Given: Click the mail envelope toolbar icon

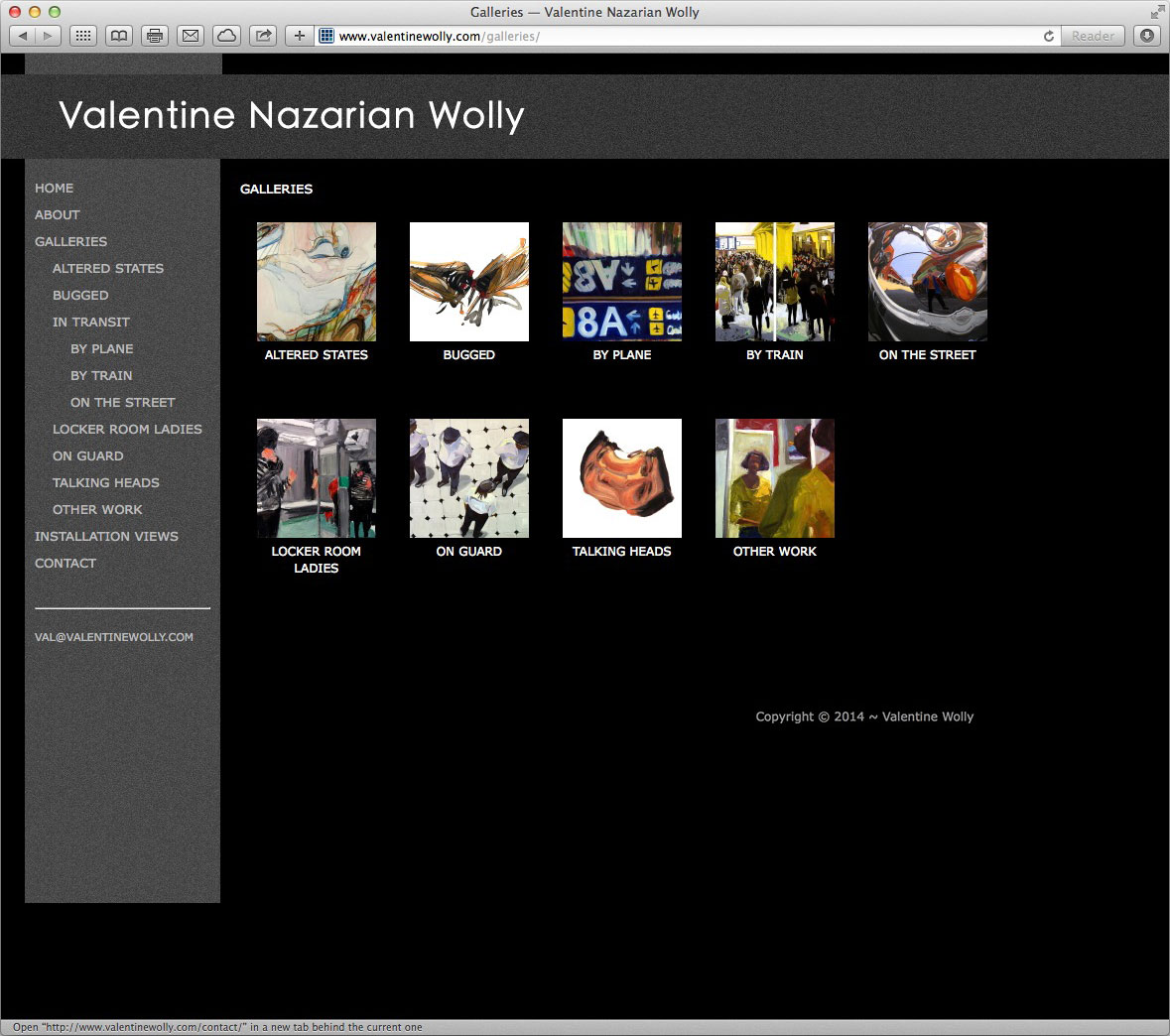Looking at the screenshot, I should click(190, 36).
